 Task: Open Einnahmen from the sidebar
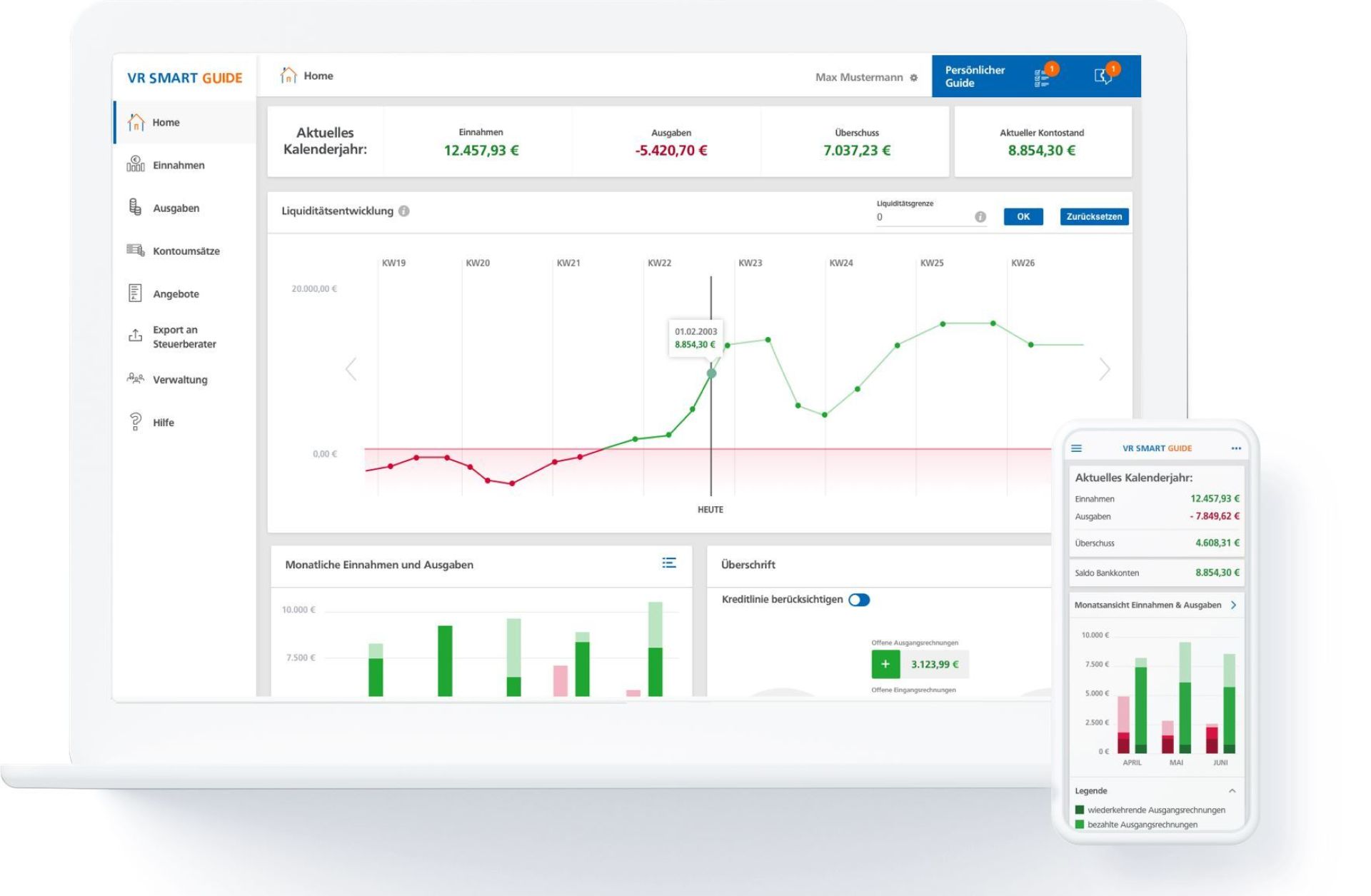pos(134,165)
